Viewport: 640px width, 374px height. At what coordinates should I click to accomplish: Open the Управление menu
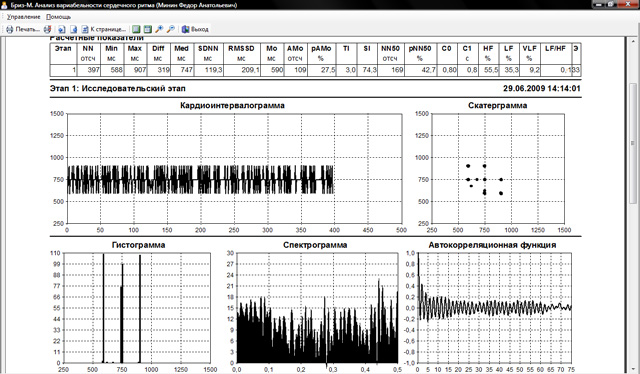(x=24, y=17)
